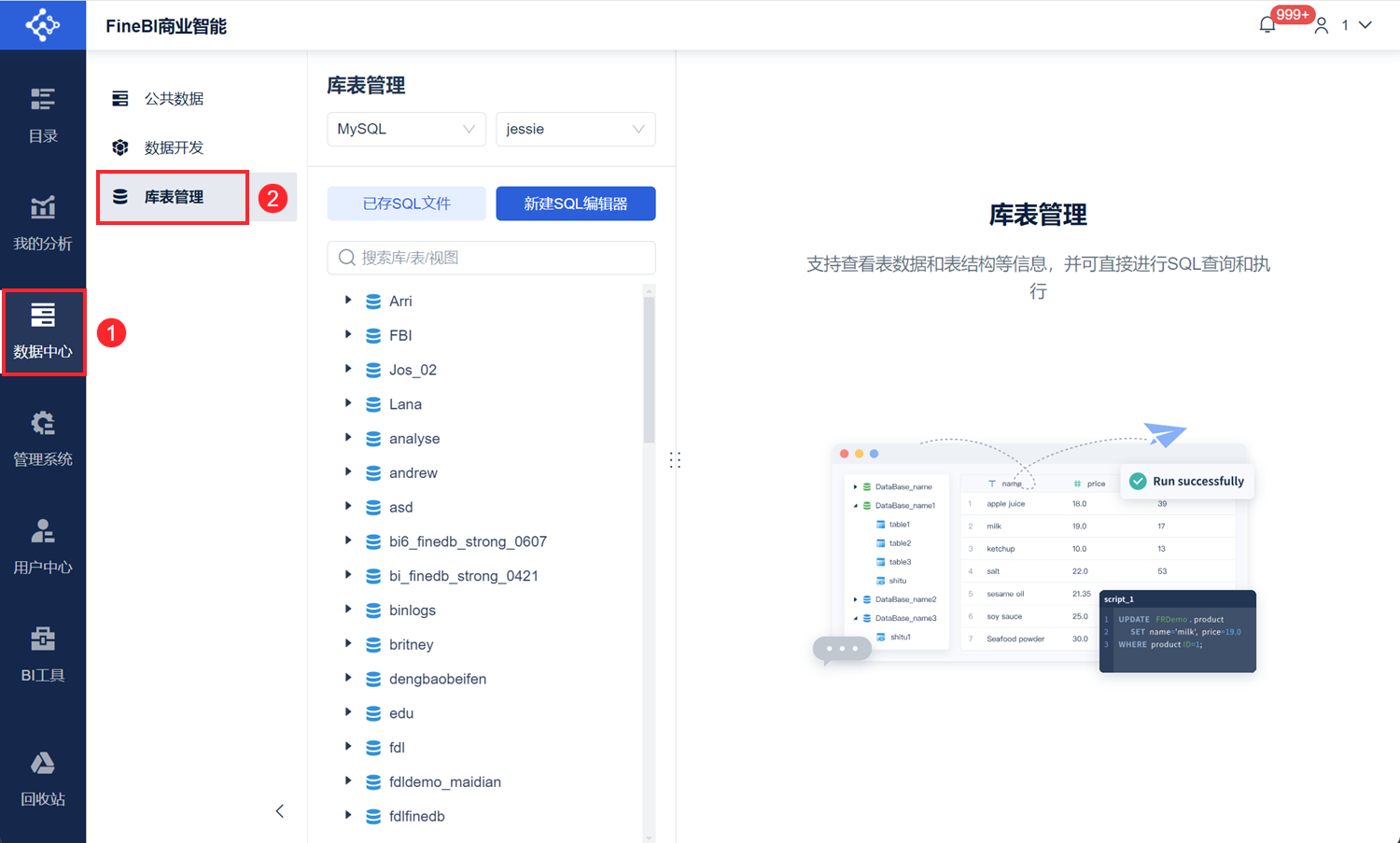Open BI工具 in the sidebar
Screen dimensions: 1400x843
pyautogui.click(x=43, y=655)
